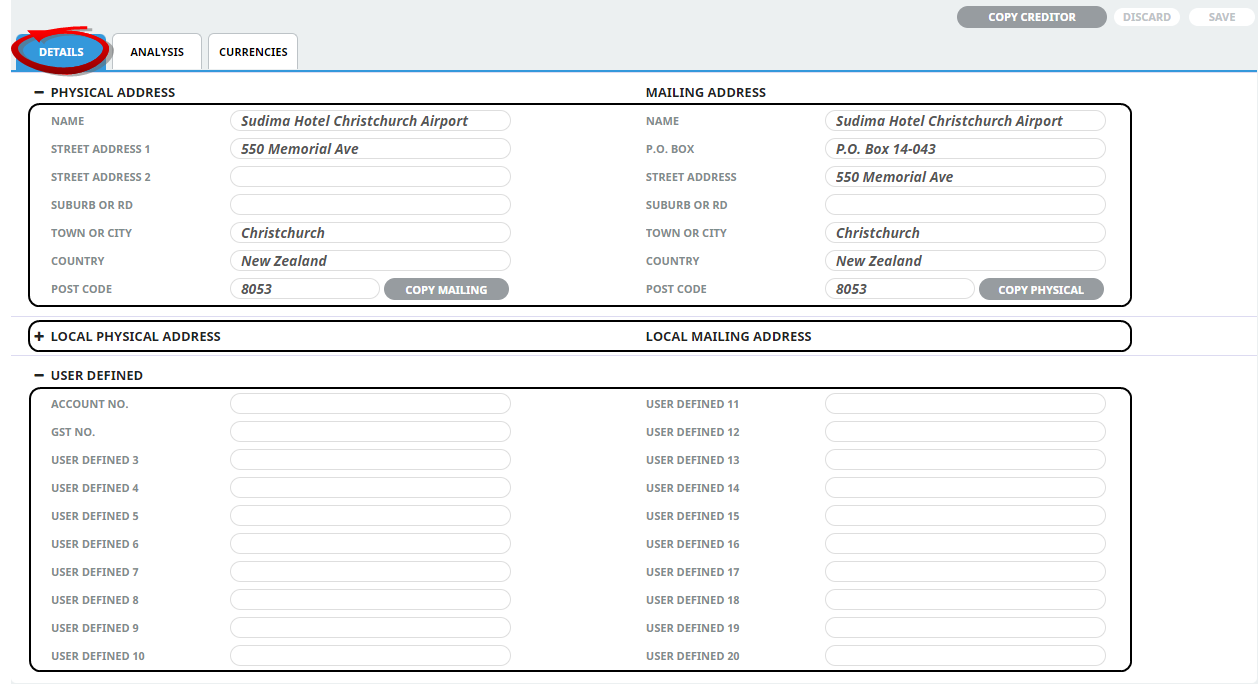
Task: Switch to the Analysis tab
Action: [x=157, y=52]
